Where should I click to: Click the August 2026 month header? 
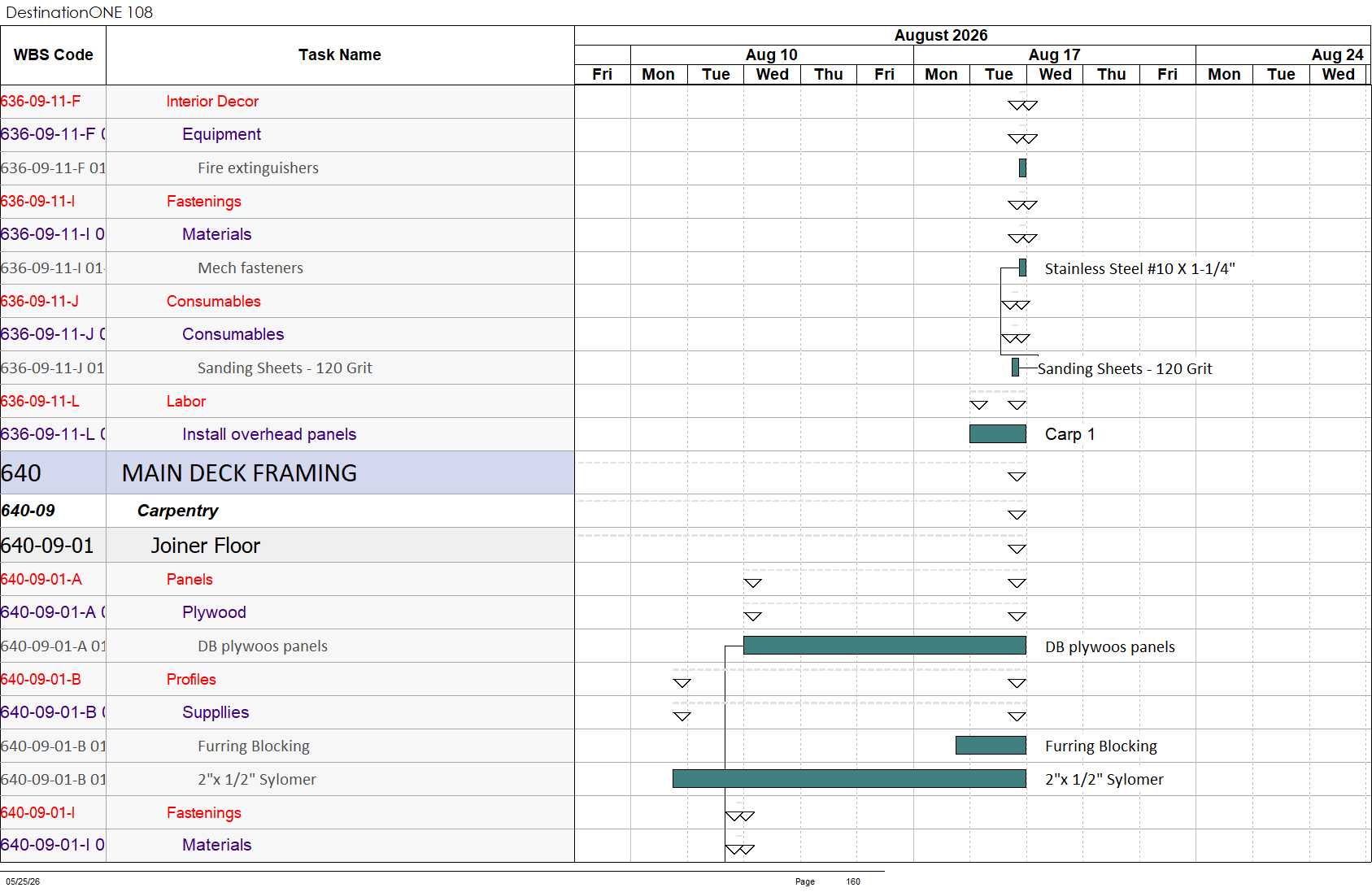coord(941,35)
